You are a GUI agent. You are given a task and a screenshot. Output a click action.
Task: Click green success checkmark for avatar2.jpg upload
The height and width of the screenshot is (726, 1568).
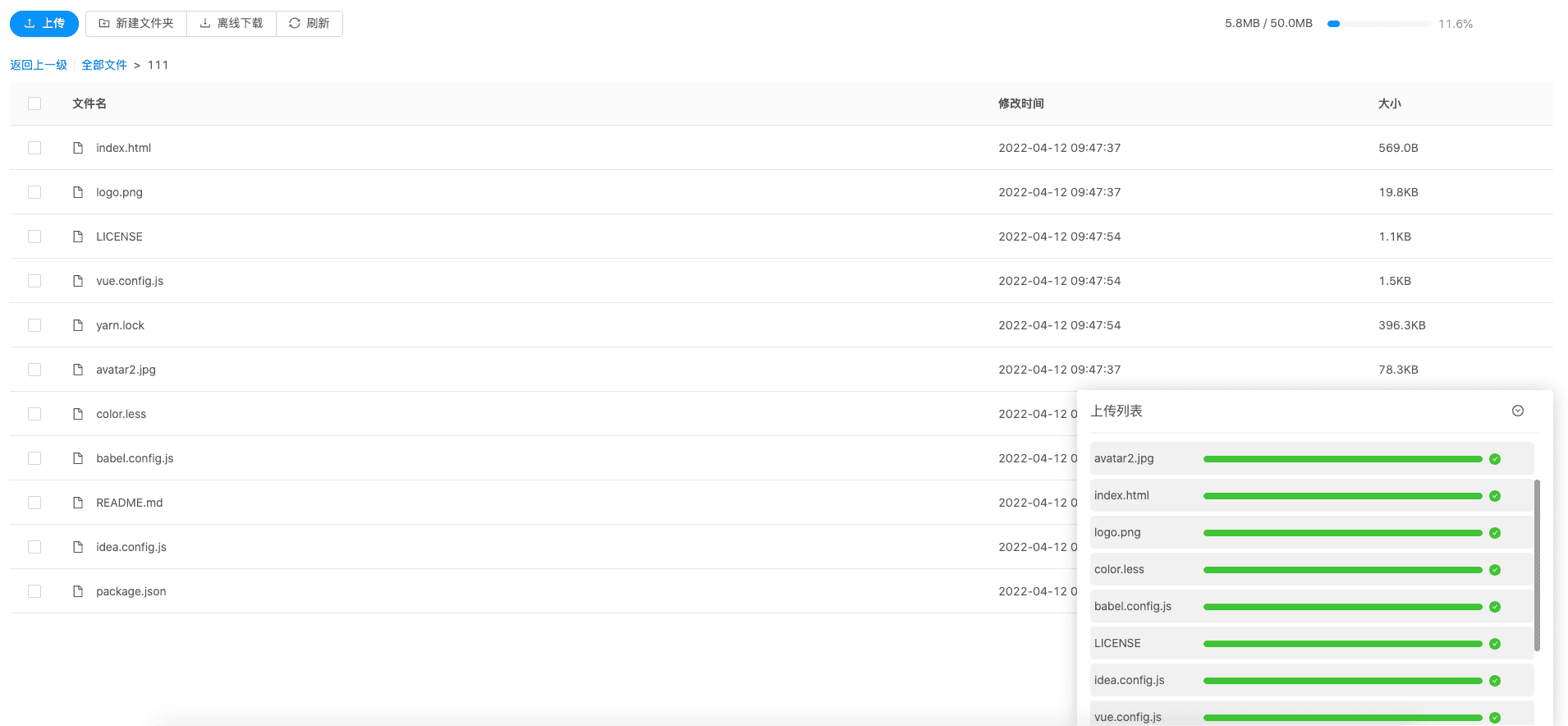click(1495, 459)
